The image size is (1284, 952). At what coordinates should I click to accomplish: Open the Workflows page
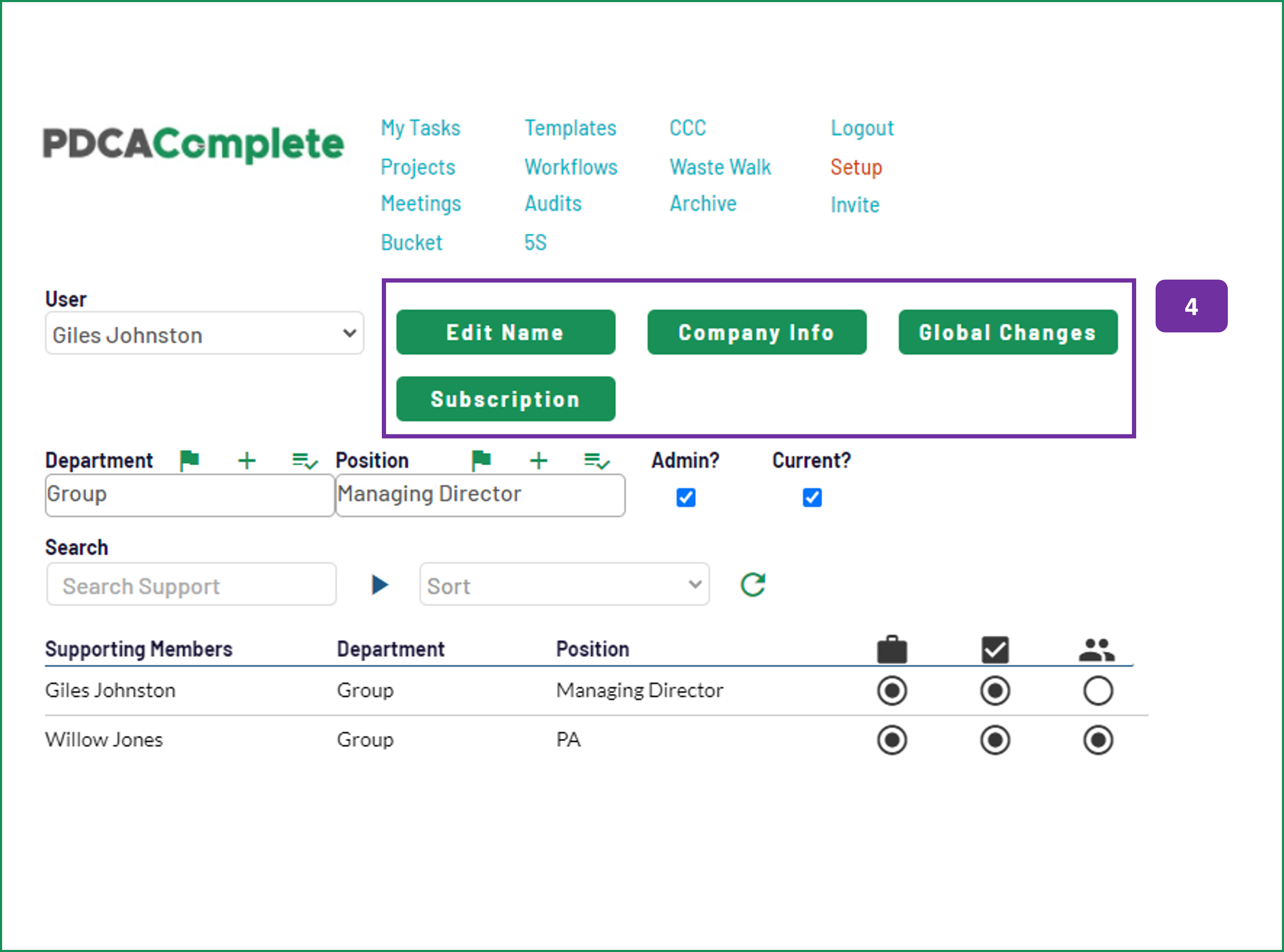[571, 167]
